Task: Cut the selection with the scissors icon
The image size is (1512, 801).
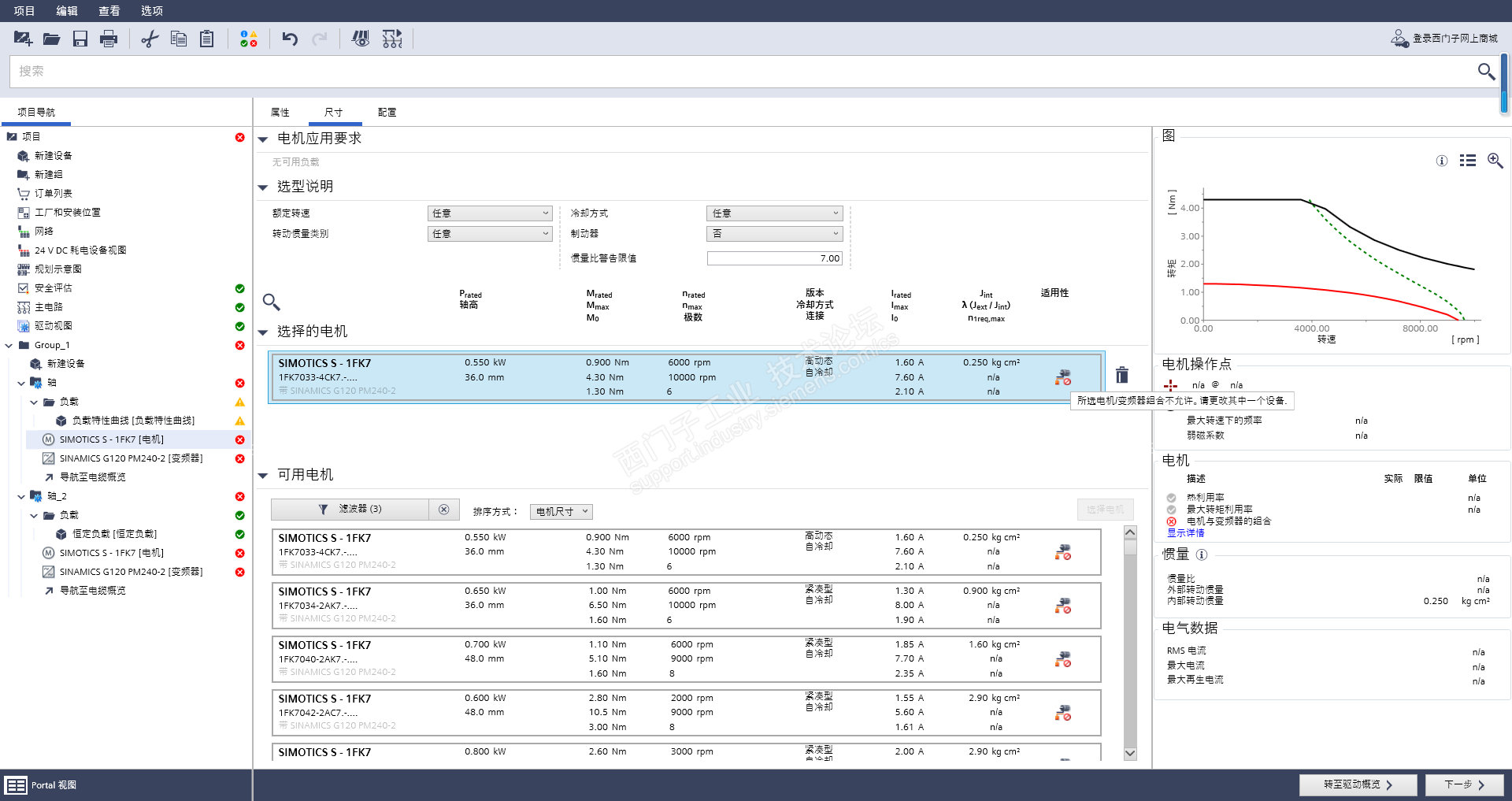Action: (x=150, y=39)
